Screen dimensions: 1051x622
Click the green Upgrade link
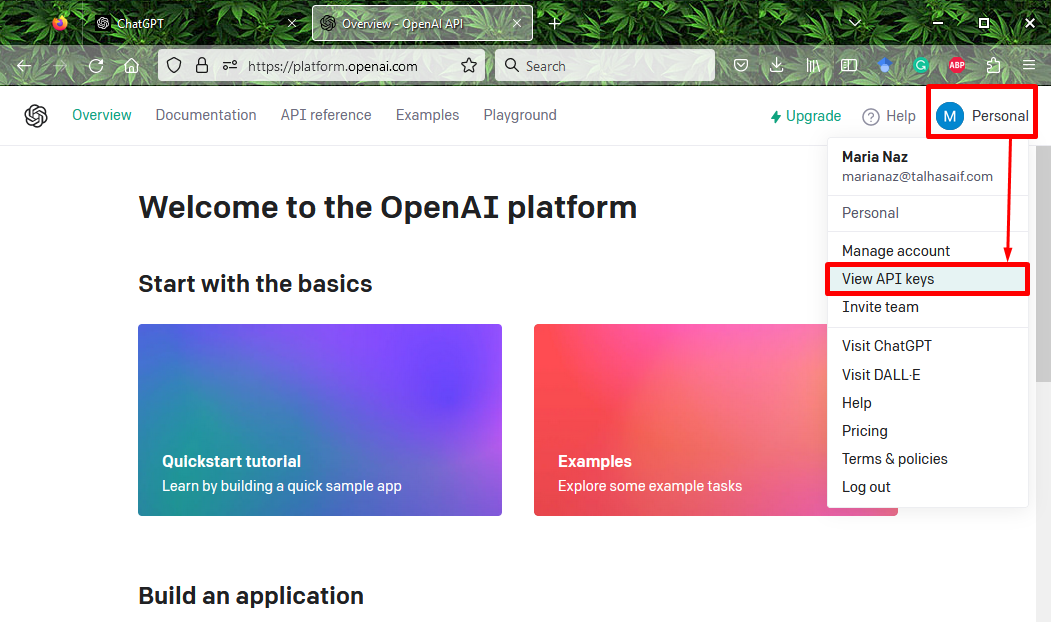806,116
